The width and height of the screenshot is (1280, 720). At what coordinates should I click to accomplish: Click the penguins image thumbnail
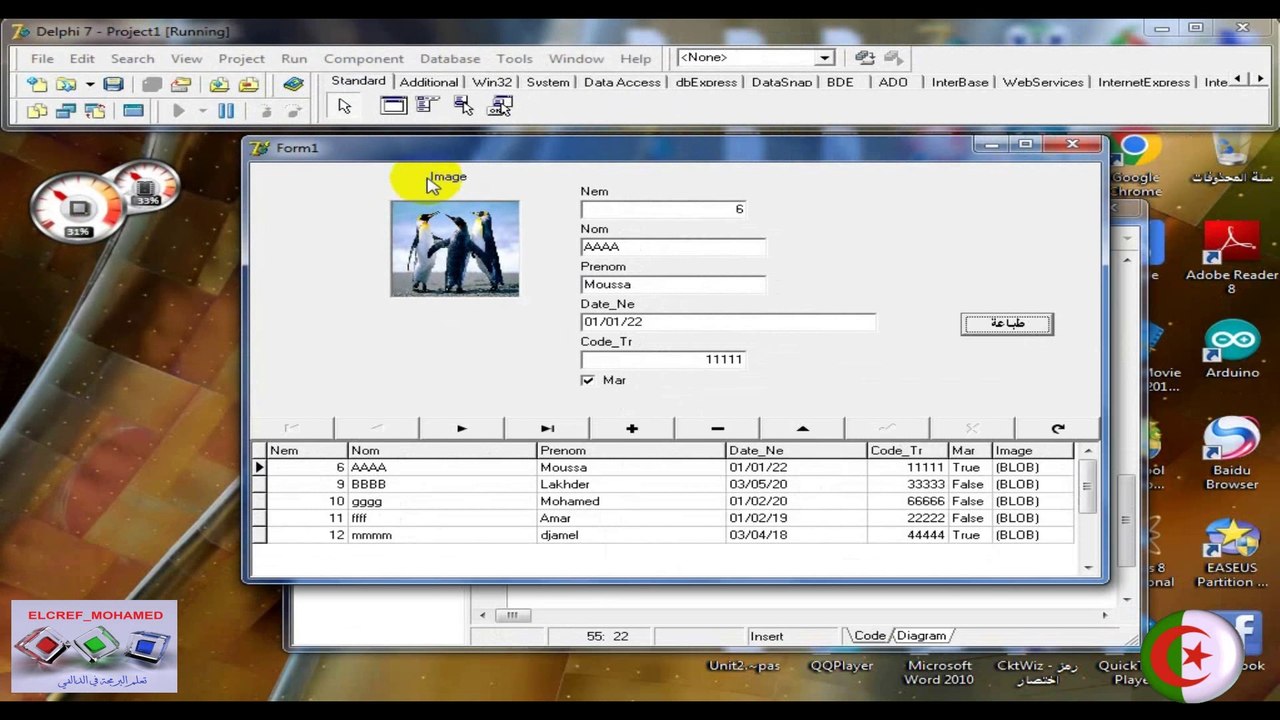point(455,248)
